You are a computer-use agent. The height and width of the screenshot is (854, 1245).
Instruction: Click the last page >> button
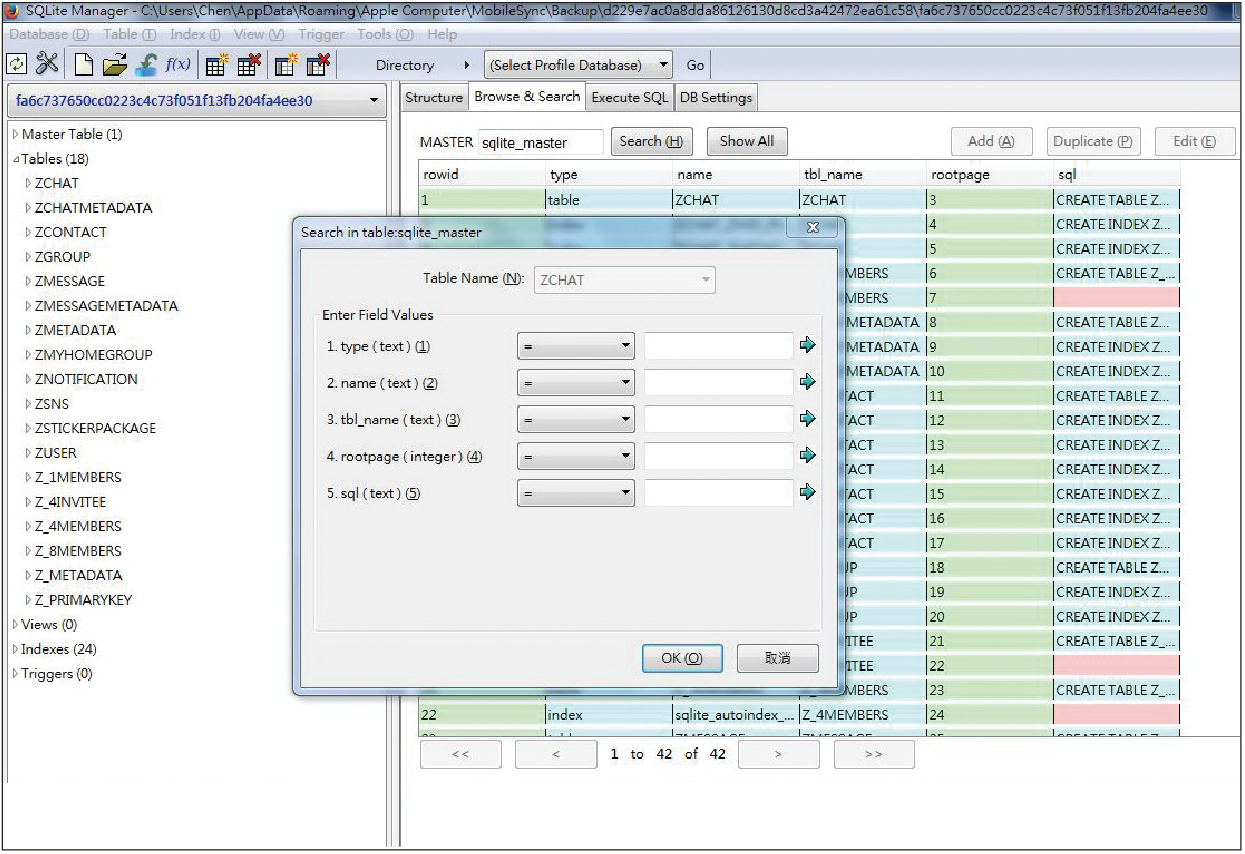pos(874,754)
